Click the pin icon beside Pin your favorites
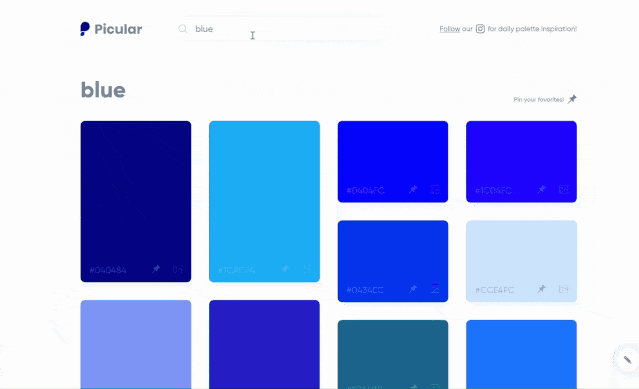Image resolution: width=639 pixels, height=389 pixels. click(572, 99)
